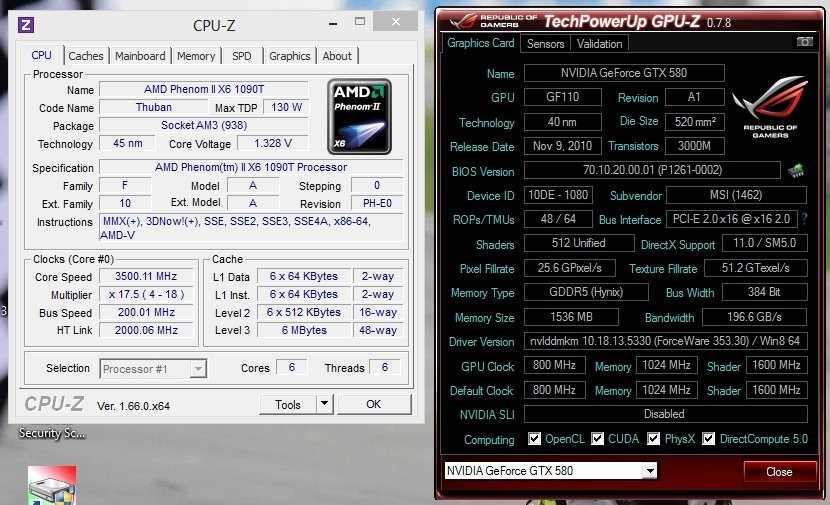Open the About tab in CPU-Z
The image size is (830, 505).
click(x=337, y=56)
